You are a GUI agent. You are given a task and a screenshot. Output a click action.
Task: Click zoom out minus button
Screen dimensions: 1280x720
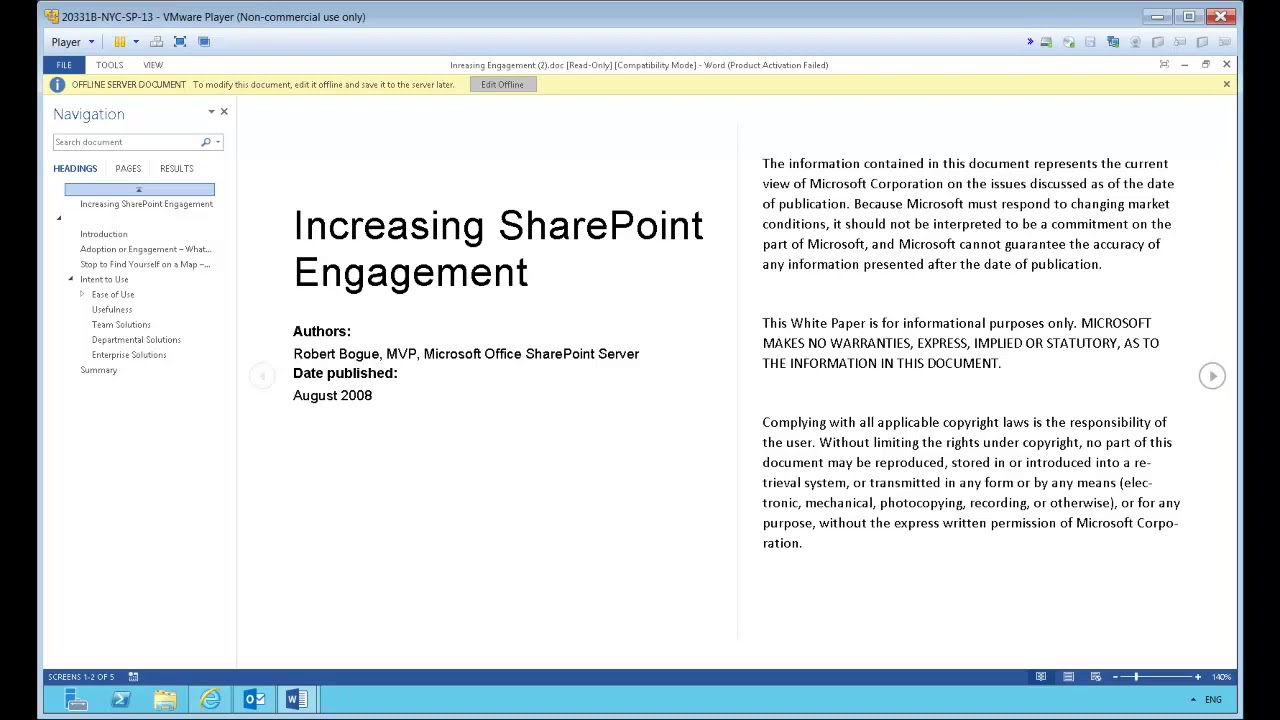(x=1115, y=677)
